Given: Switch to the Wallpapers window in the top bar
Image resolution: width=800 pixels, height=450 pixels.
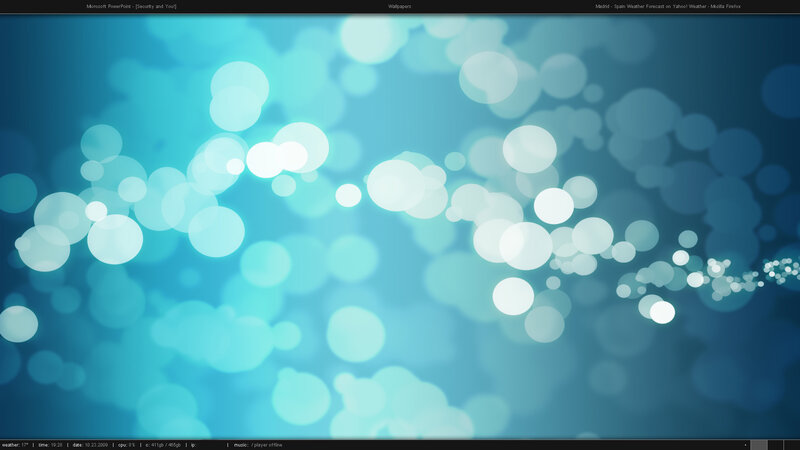Looking at the screenshot, I should 399,7.
